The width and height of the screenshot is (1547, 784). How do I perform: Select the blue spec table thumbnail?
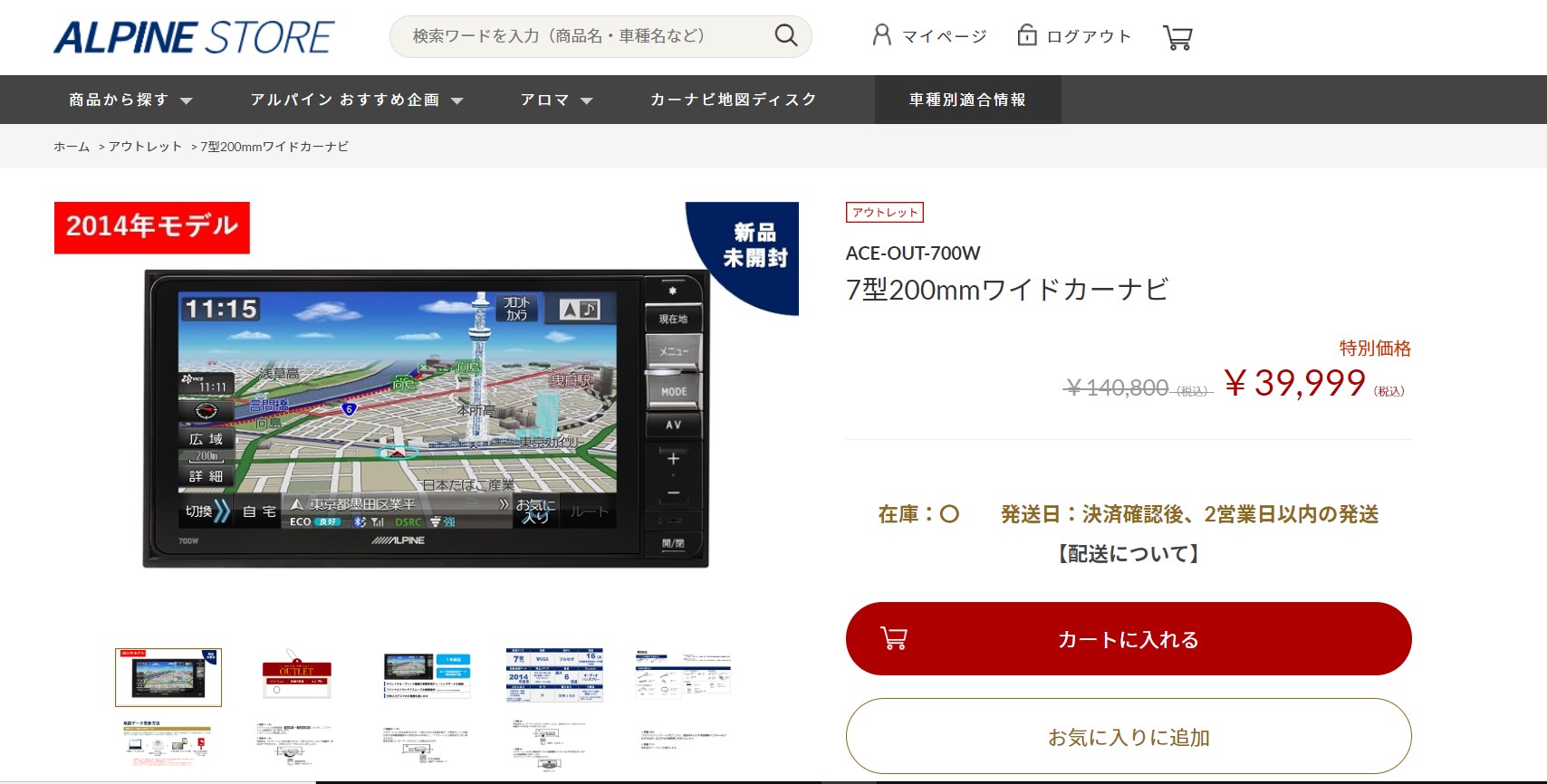[x=554, y=675]
